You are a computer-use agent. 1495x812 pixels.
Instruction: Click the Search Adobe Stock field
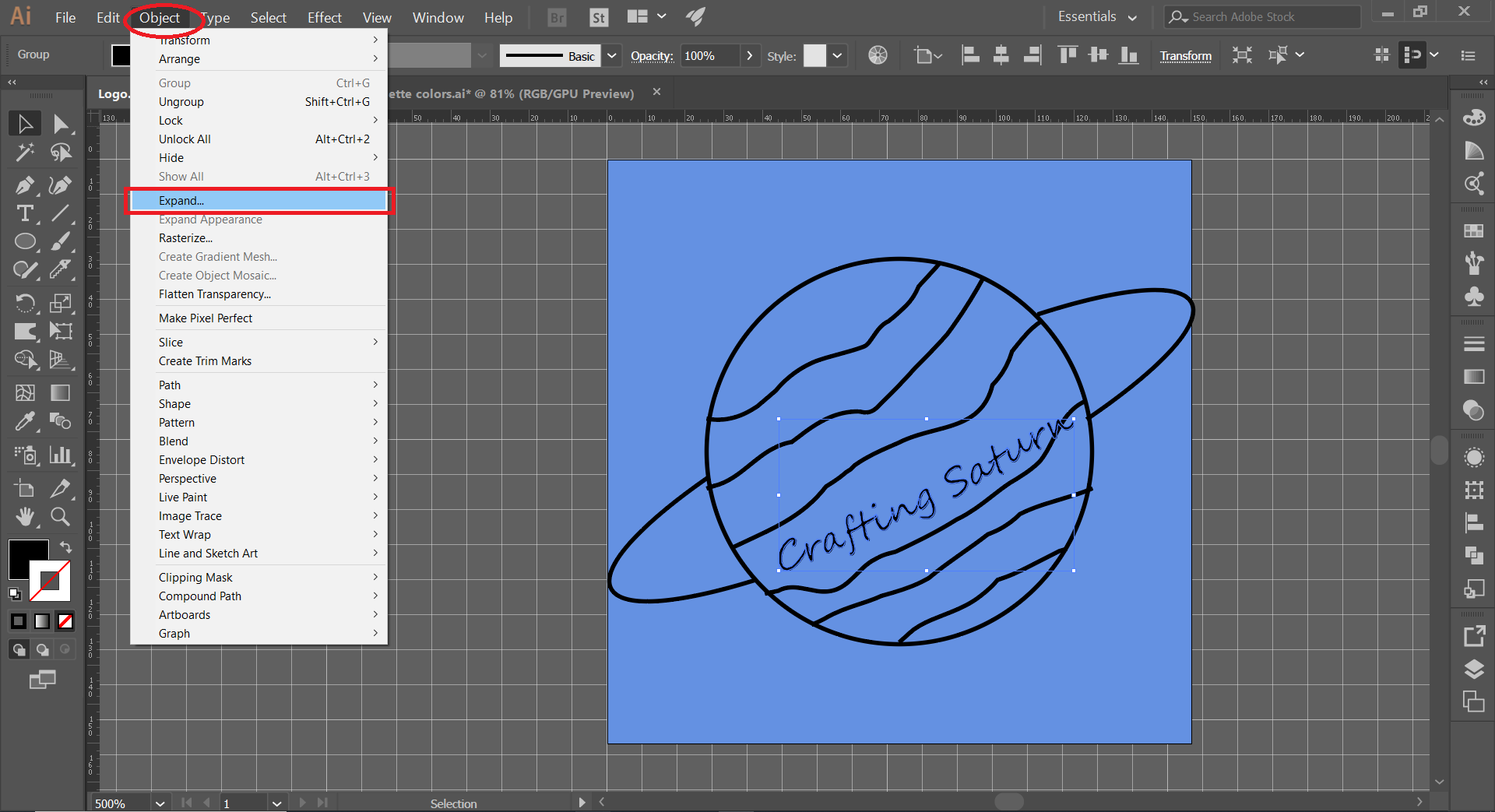point(1262,17)
